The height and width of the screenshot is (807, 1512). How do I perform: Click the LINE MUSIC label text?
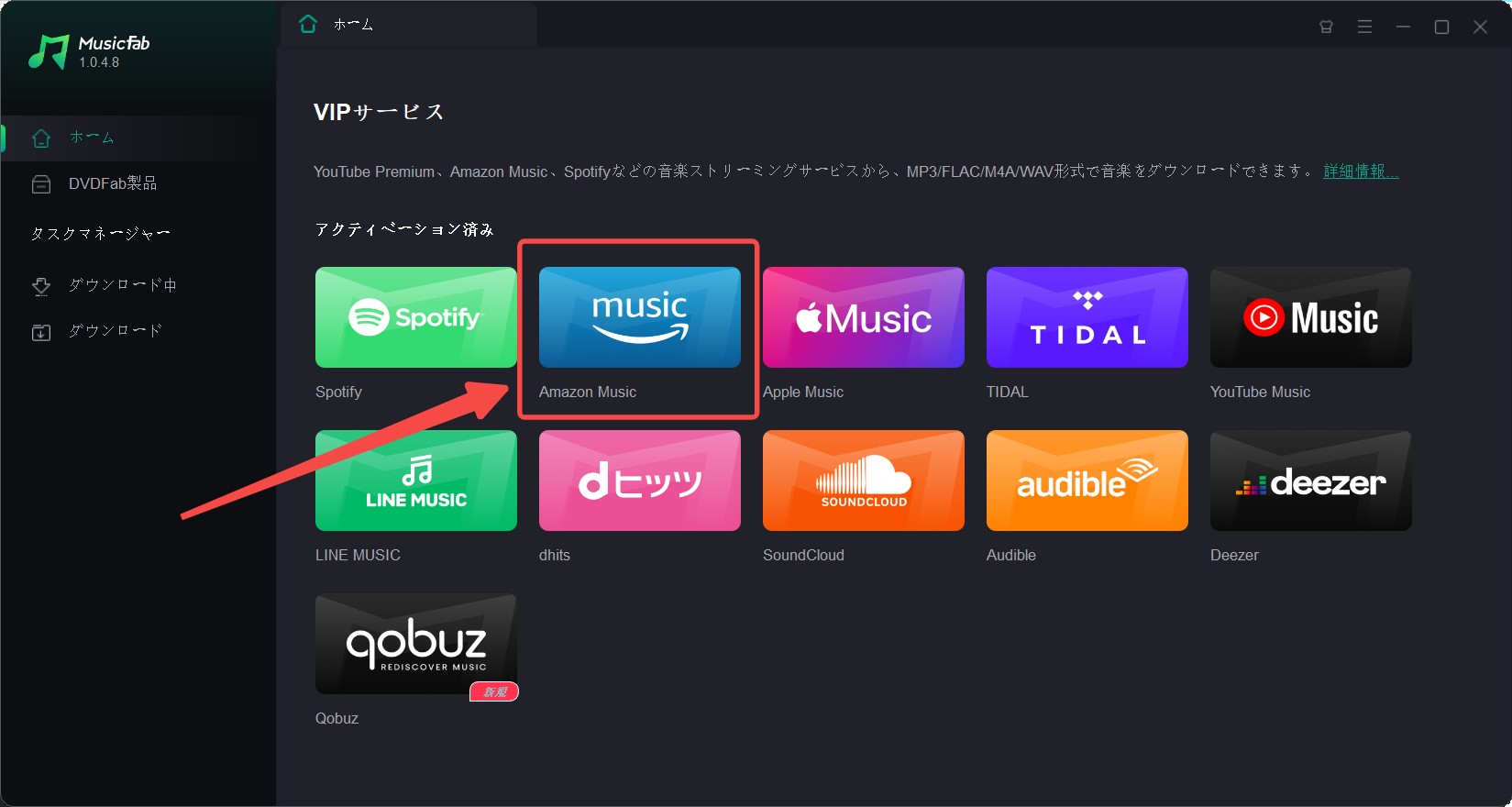(x=358, y=555)
